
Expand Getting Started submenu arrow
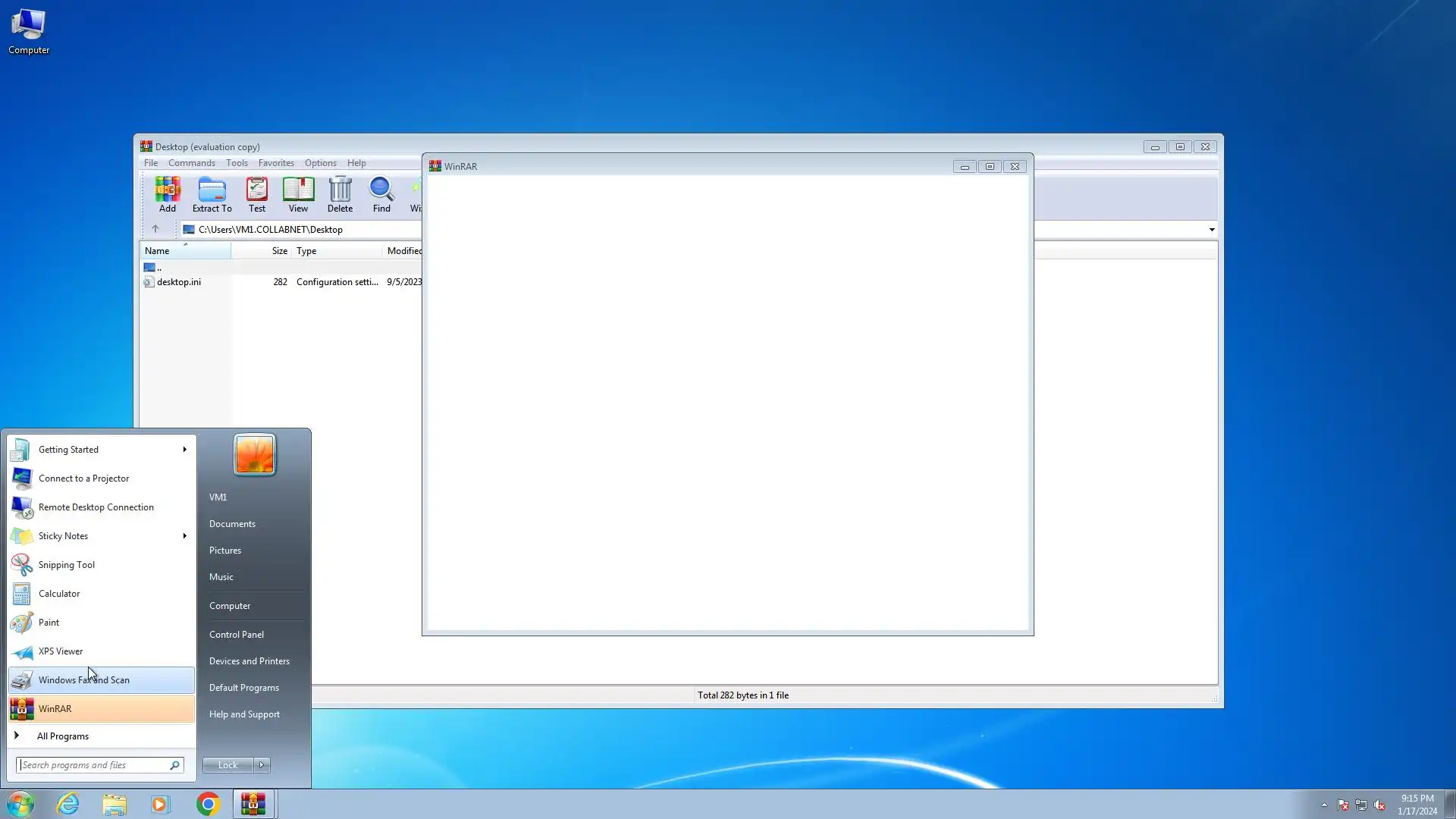184,450
